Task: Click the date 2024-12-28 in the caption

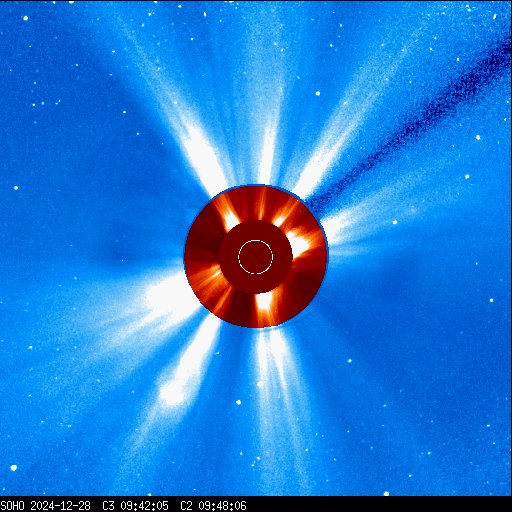Action: pyautogui.click(x=60, y=506)
